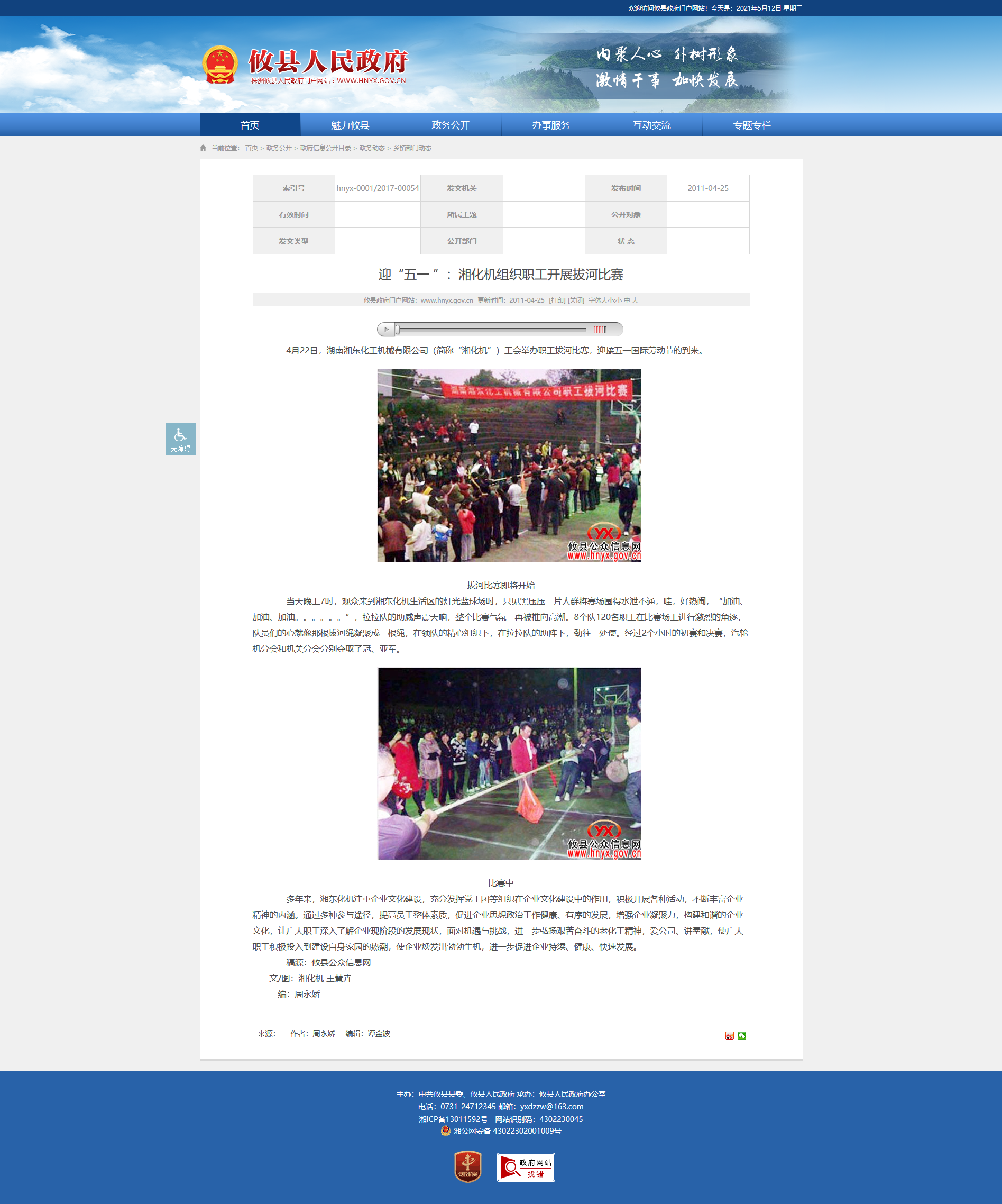Viewport: 1002px width, 1204px height.
Task: Open the 政务公开 navigation menu
Action: (451, 125)
